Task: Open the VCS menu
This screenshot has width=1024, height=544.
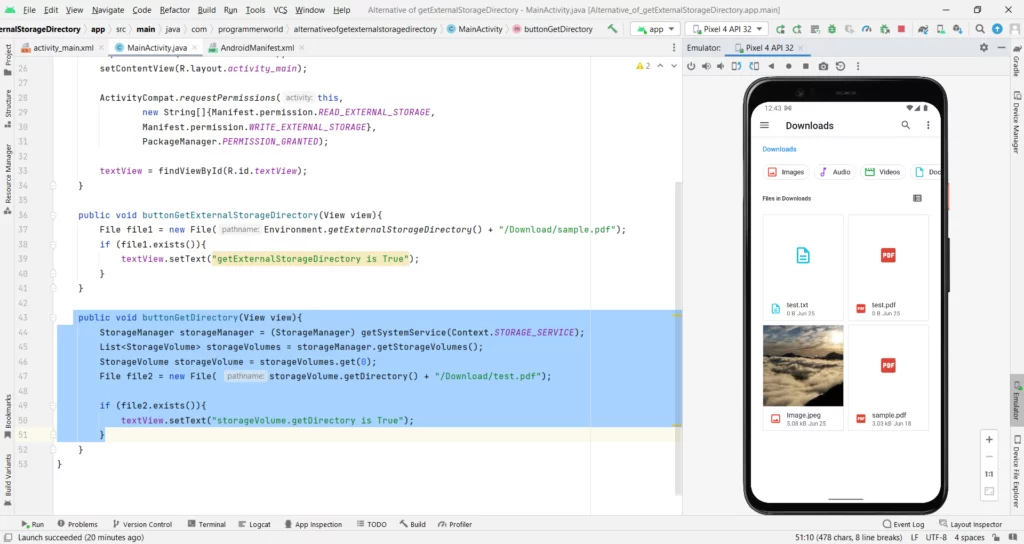Action: pyautogui.click(x=280, y=10)
